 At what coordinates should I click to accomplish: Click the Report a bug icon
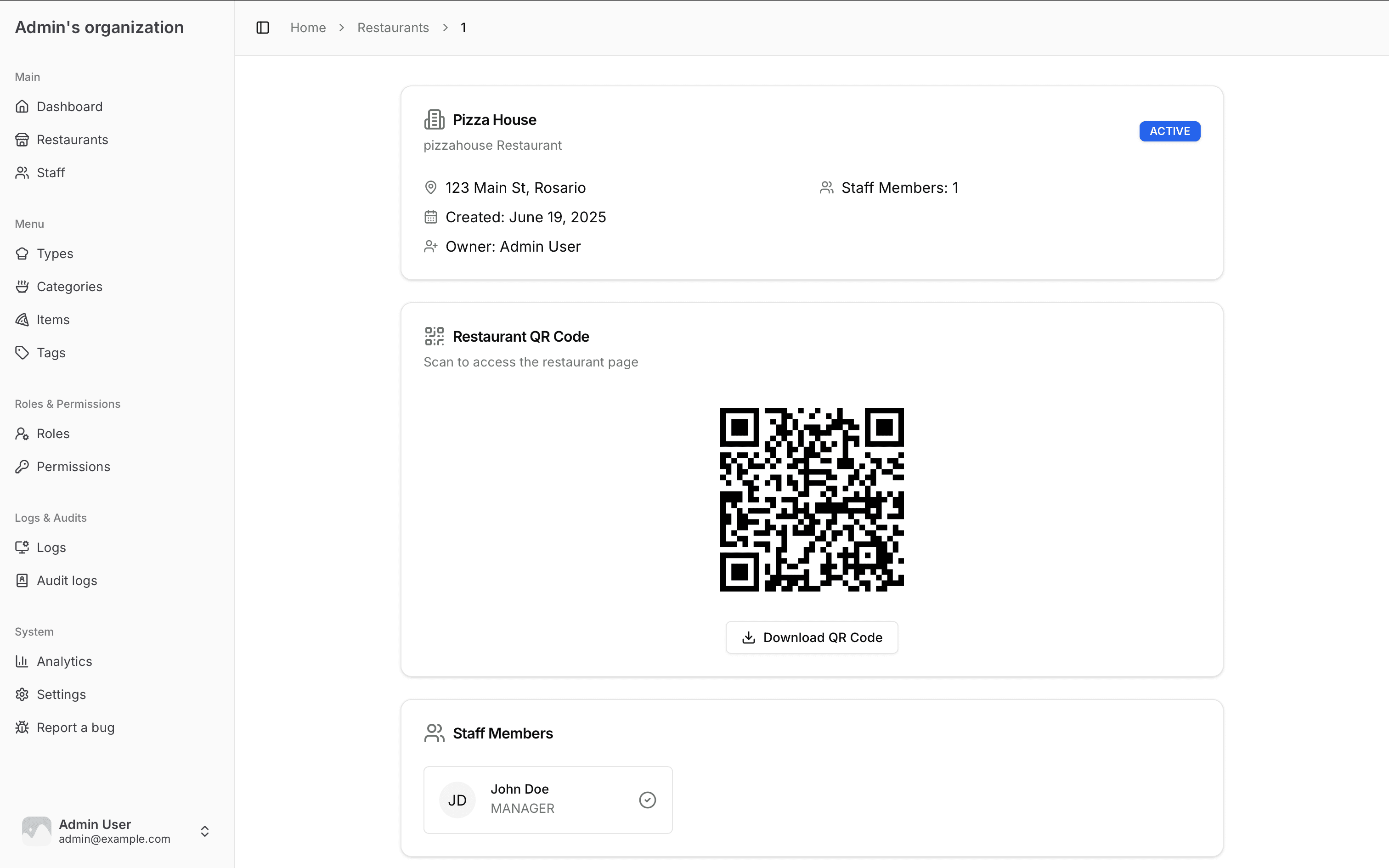pos(22,727)
